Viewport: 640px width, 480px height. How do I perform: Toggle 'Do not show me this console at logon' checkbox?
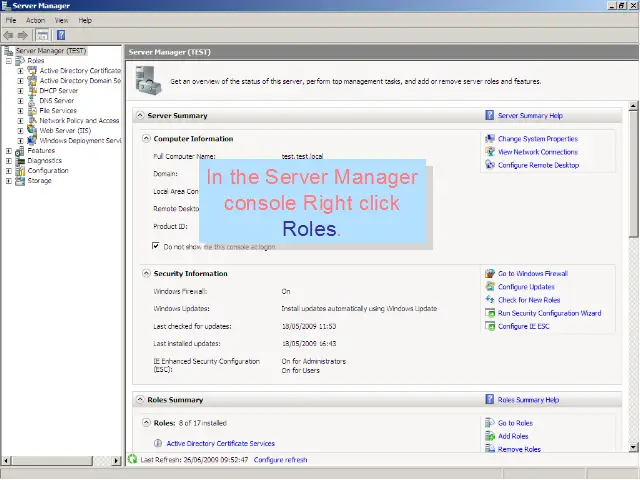pyautogui.click(x=156, y=246)
